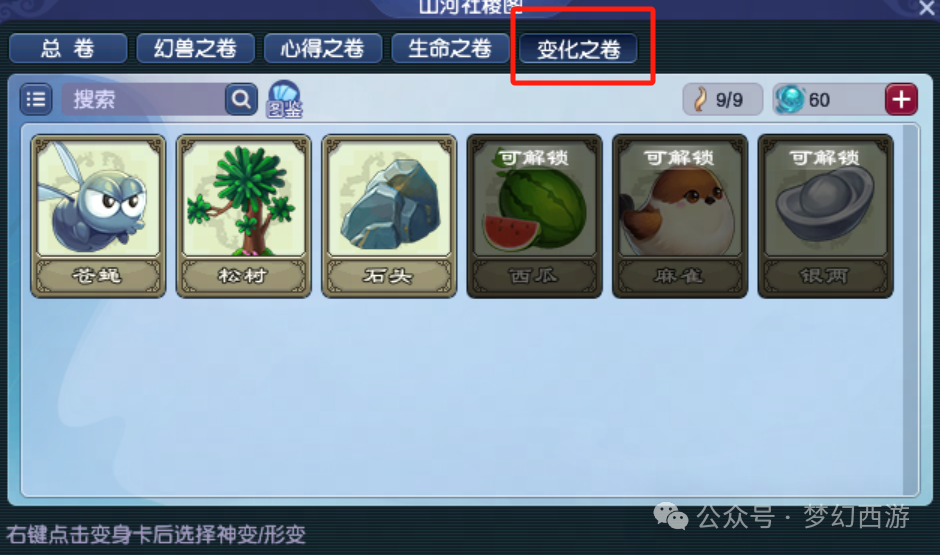
Task: Click the feather count 9/9 indicator
Action: (722, 99)
